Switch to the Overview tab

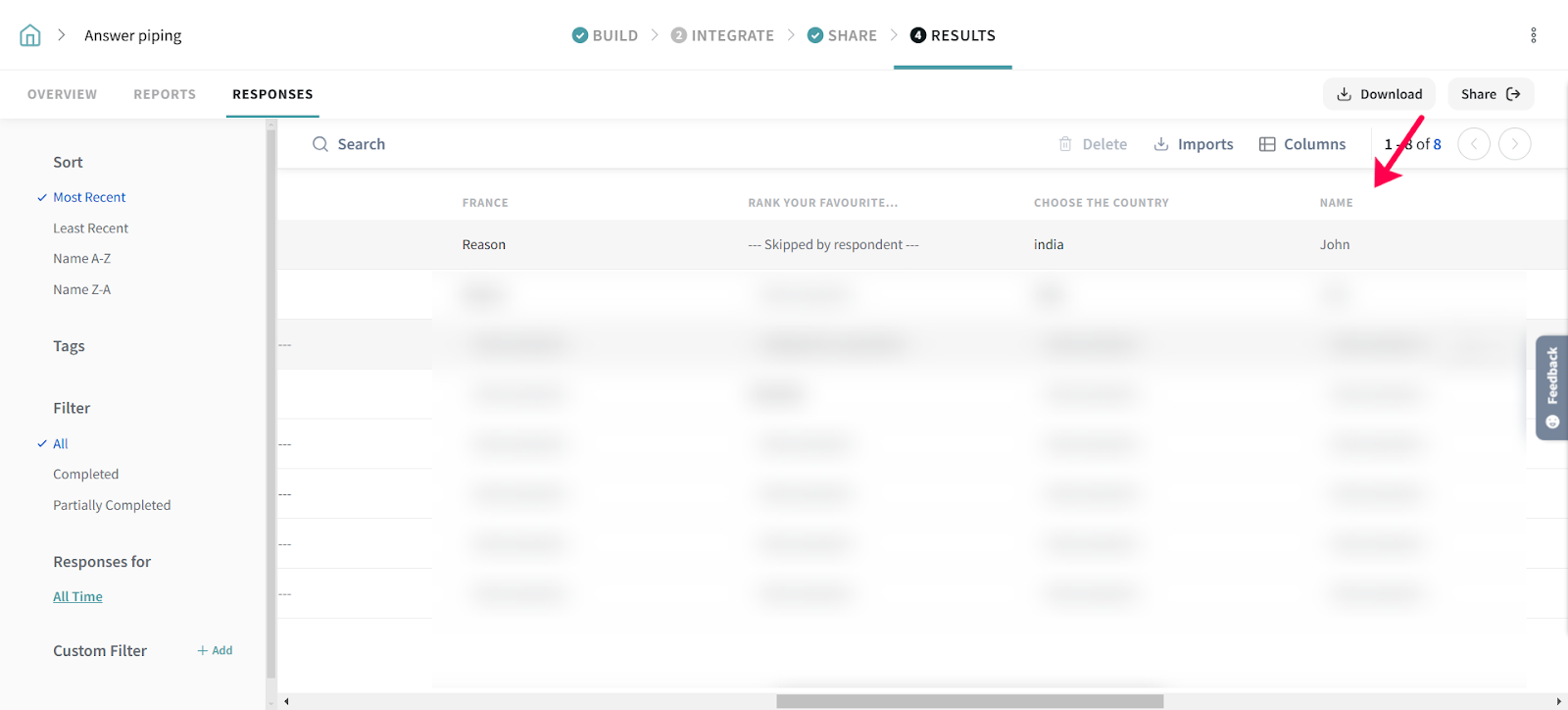(62, 95)
